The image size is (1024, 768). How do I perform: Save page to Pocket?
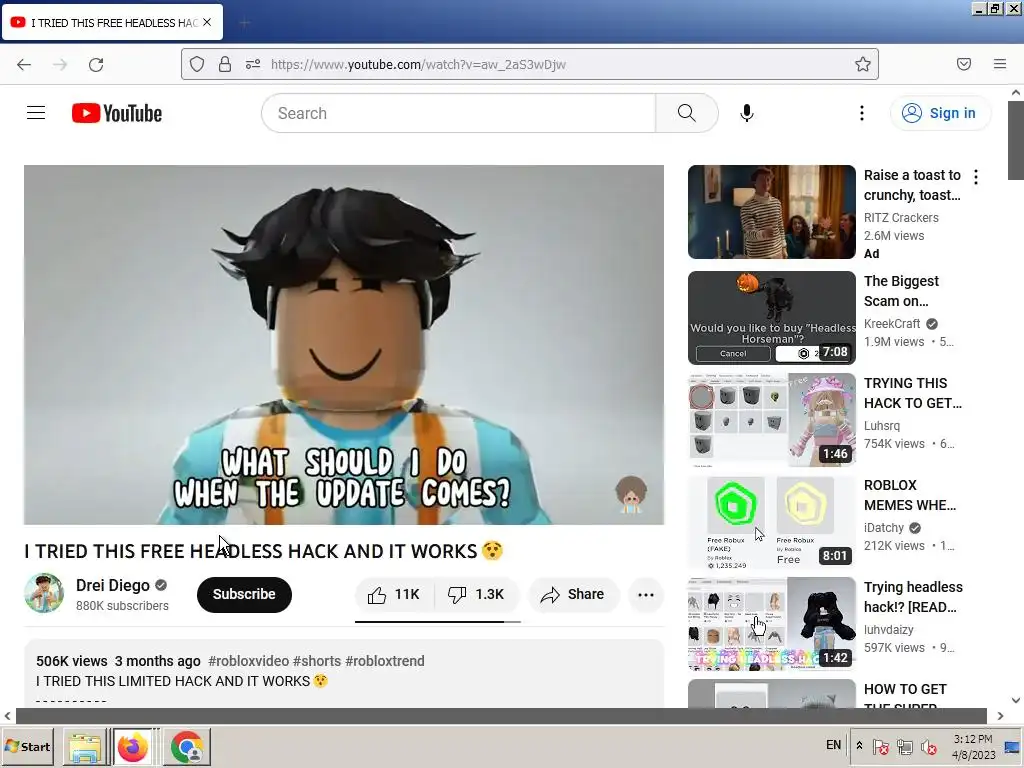tap(963, 64)
